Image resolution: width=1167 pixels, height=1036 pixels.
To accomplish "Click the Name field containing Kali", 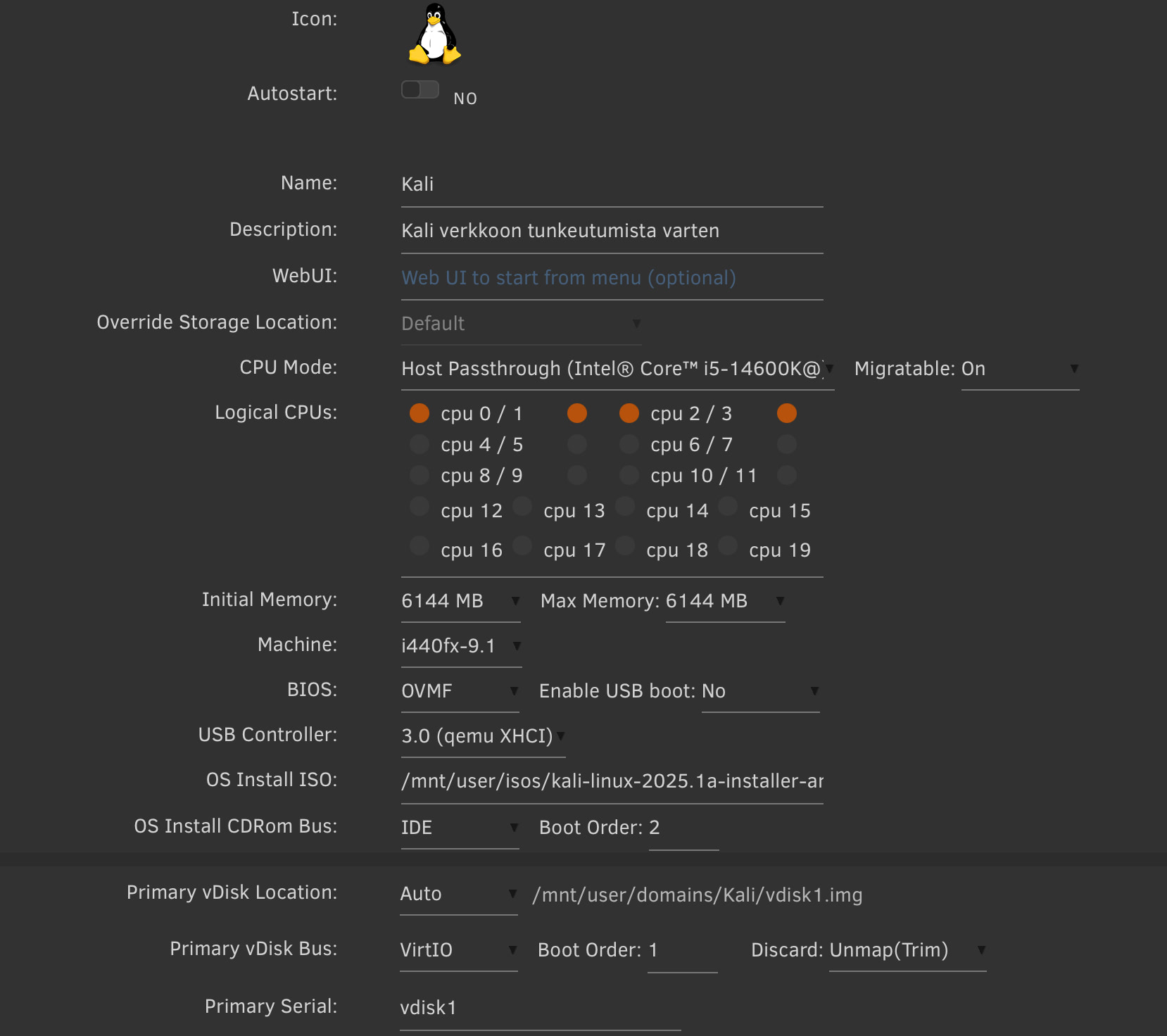I will coord(611,184).
